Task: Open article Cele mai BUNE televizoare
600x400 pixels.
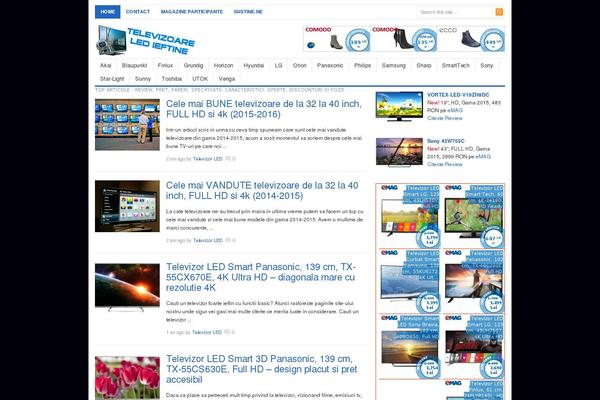Action: [263, 109]
